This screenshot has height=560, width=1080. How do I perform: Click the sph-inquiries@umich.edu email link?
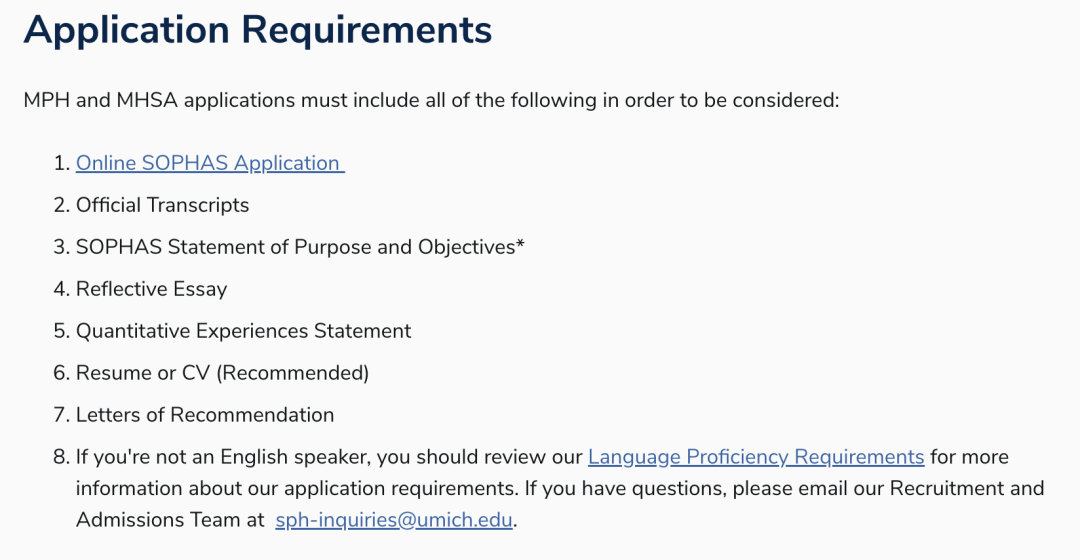click(393, 519)
